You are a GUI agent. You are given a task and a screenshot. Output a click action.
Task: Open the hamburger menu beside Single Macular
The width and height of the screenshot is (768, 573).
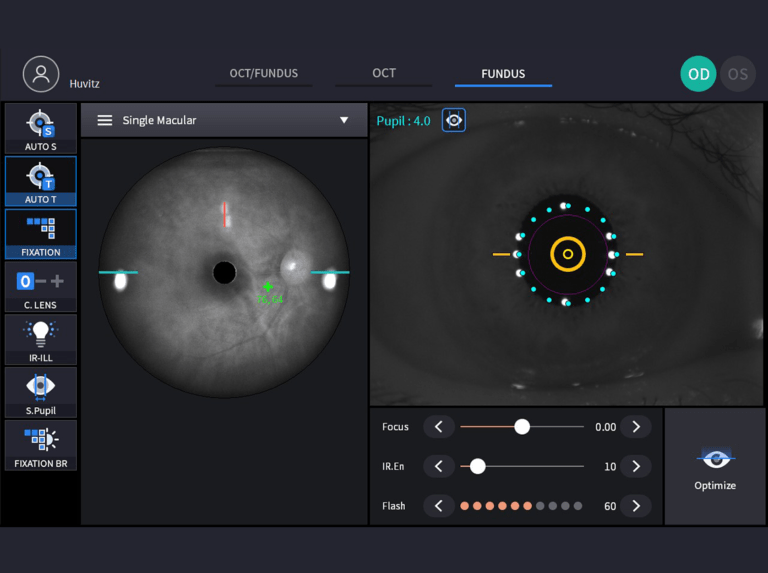coord(104,120)
